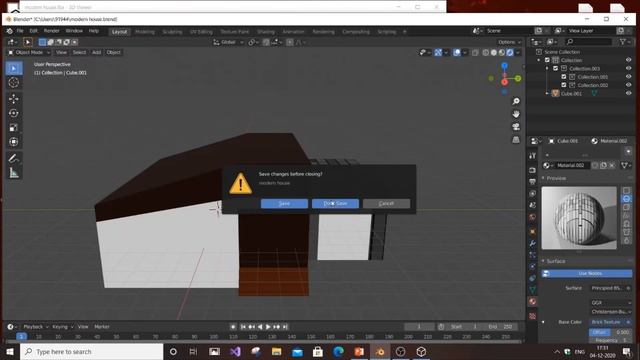The height and width of the screenshot is (360, 640).
Task: Adjust the Offset value slider
Action: click(x=611, y=332)
